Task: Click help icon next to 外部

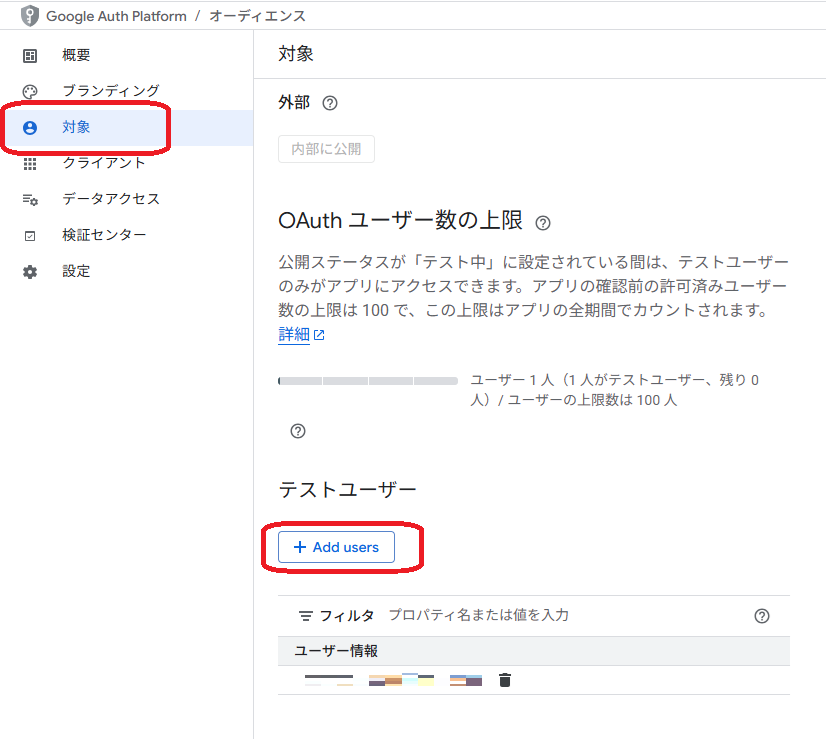Action: pyautogui.click(x=330, y=103)
